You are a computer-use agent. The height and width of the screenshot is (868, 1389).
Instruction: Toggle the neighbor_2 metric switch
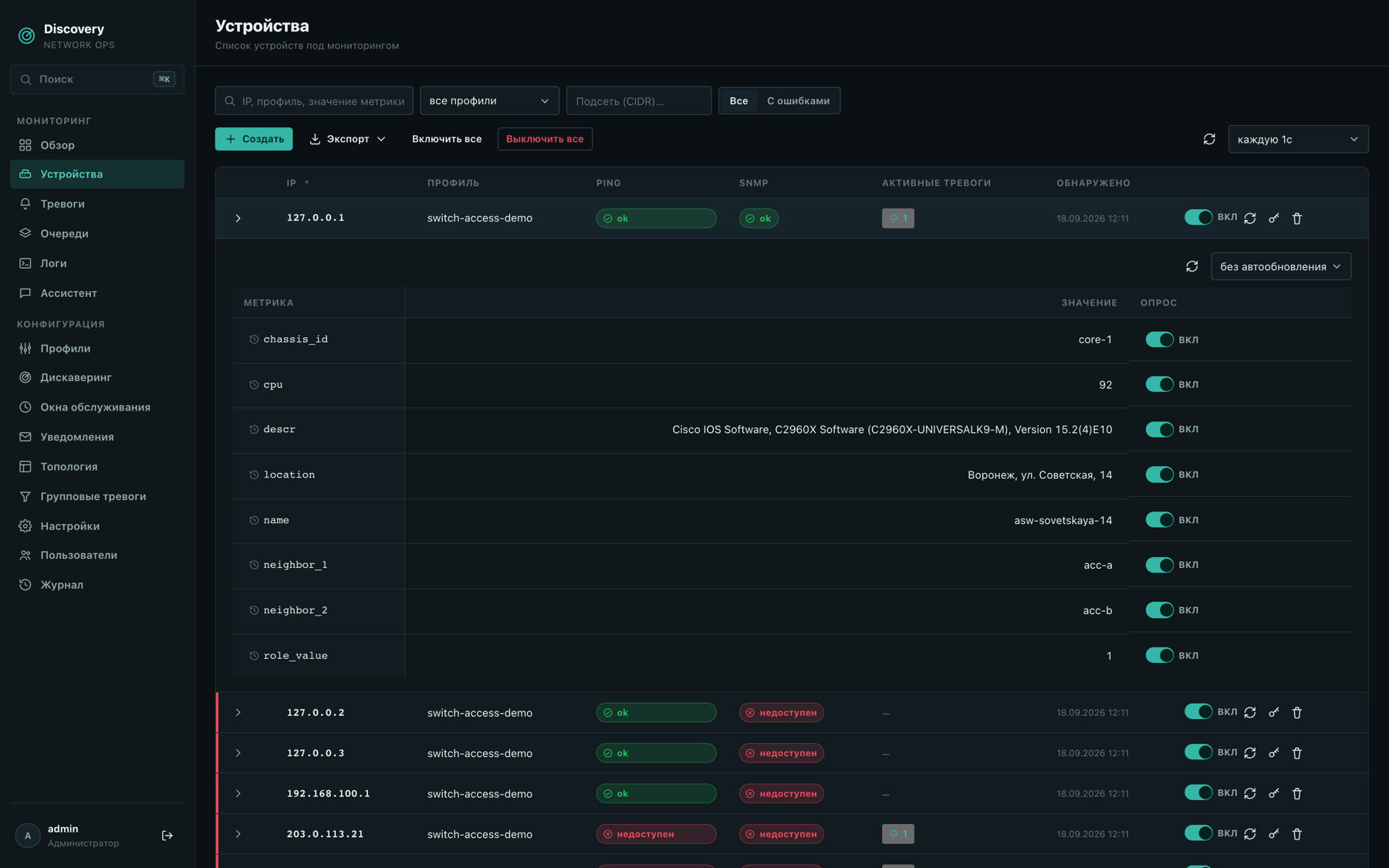1159,610
